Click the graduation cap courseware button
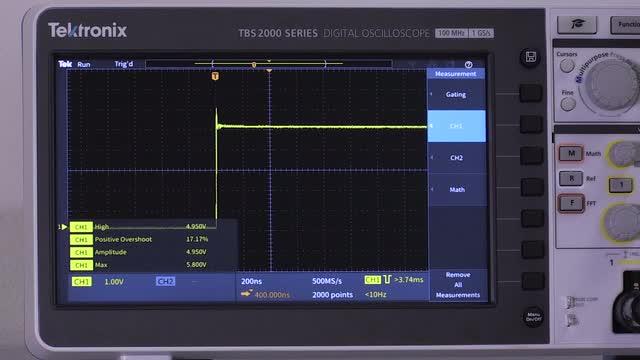Image resolution: width=640 pixels, height=360 pixels. point(577,24)
